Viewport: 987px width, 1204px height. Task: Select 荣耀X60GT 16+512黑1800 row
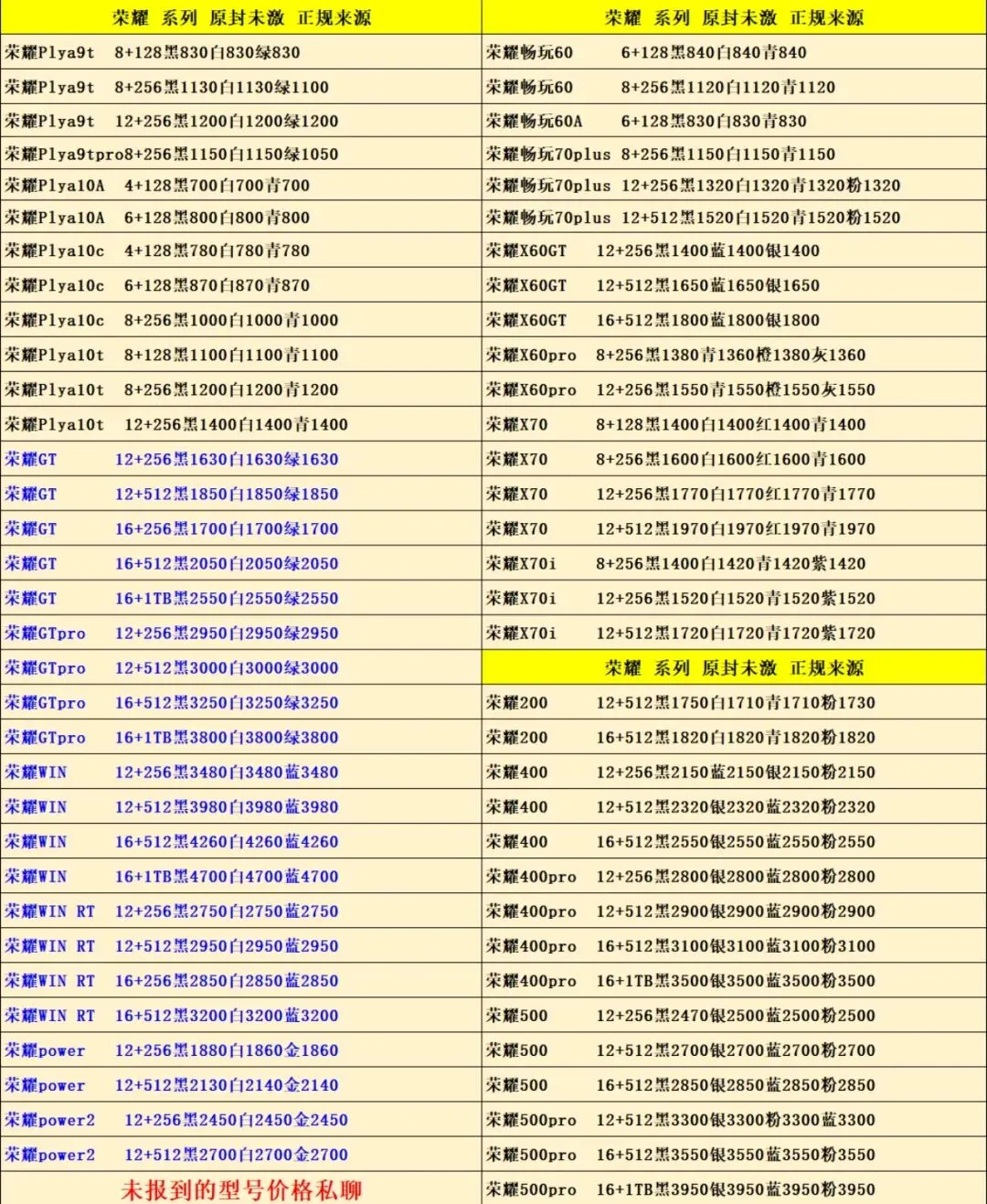point(734,320)
